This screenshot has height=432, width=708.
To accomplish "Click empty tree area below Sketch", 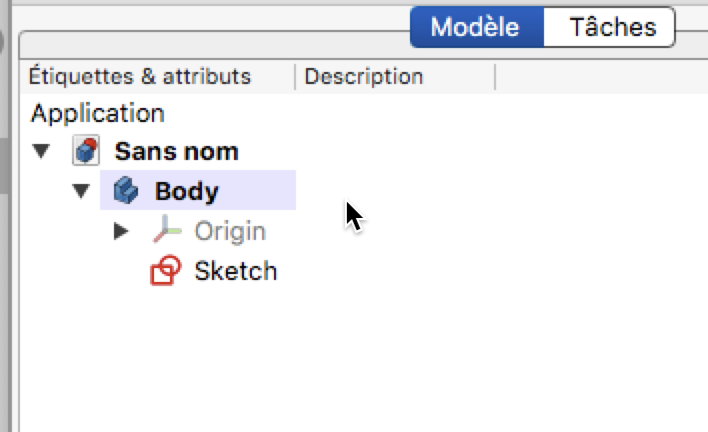I will (361, 357).
